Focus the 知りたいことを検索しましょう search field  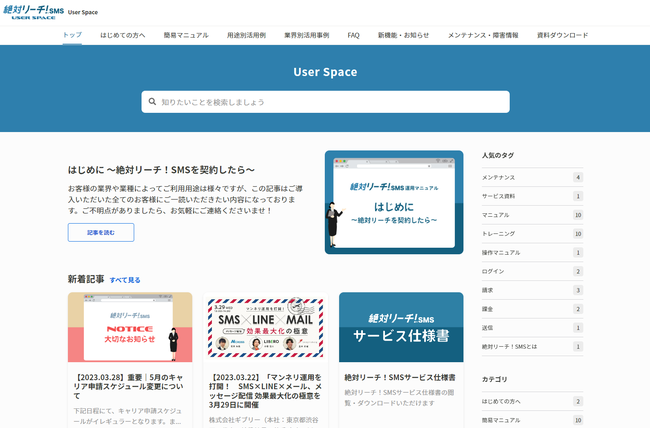[x=330, y=102]
